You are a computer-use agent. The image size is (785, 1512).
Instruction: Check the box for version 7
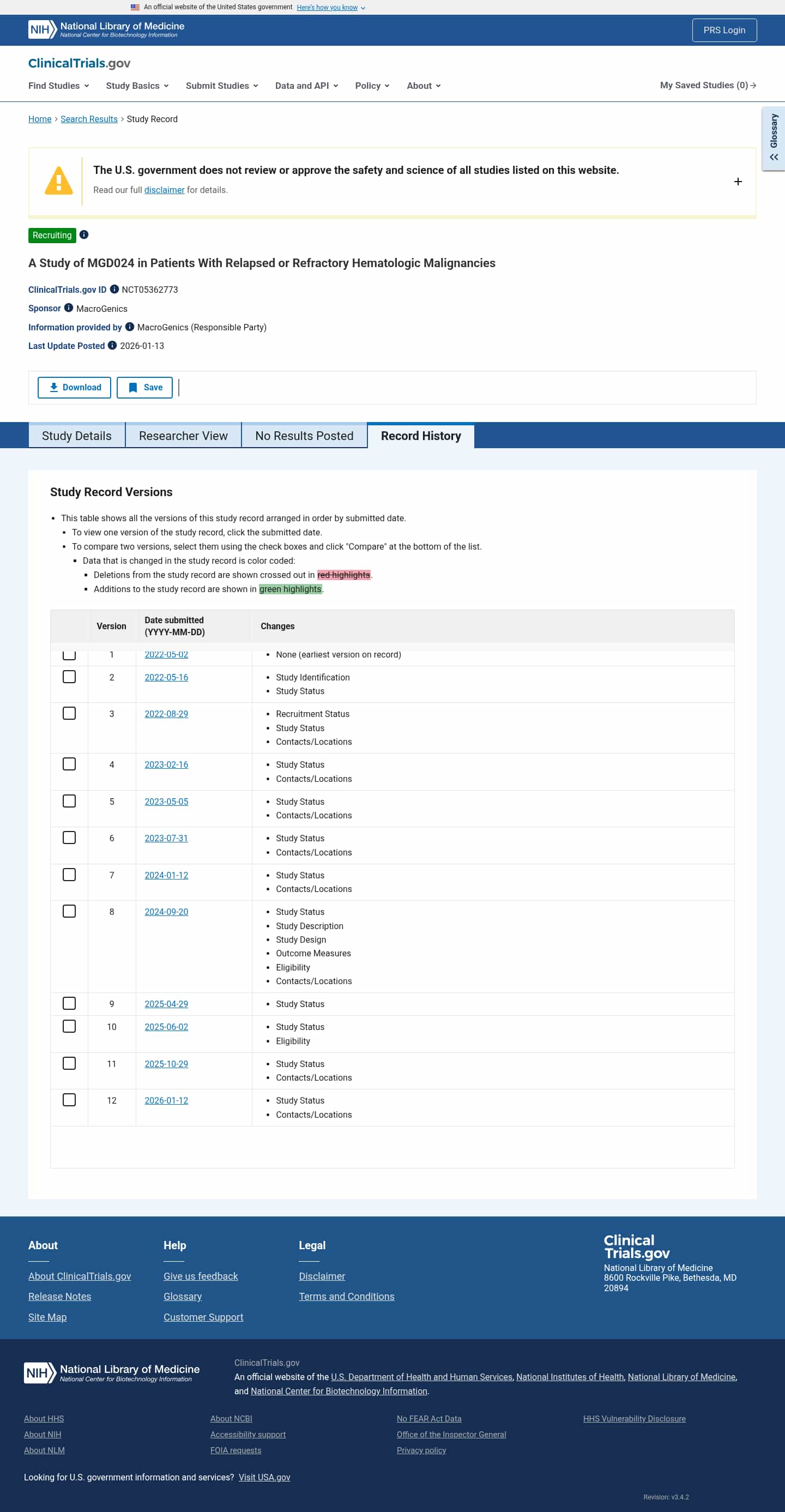(69, 875)
